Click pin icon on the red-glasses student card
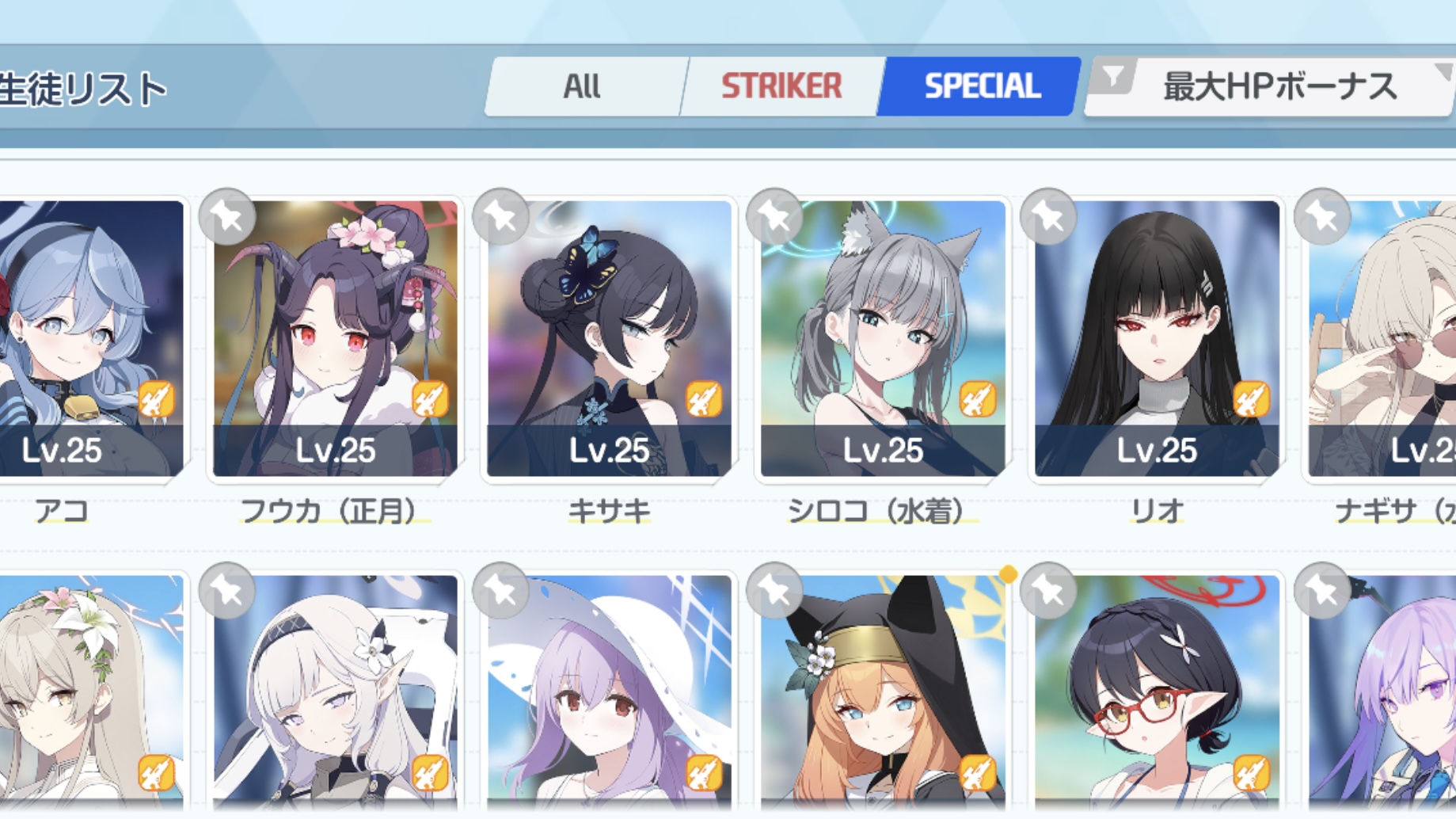The image size is (1456, 819). 1048,590
